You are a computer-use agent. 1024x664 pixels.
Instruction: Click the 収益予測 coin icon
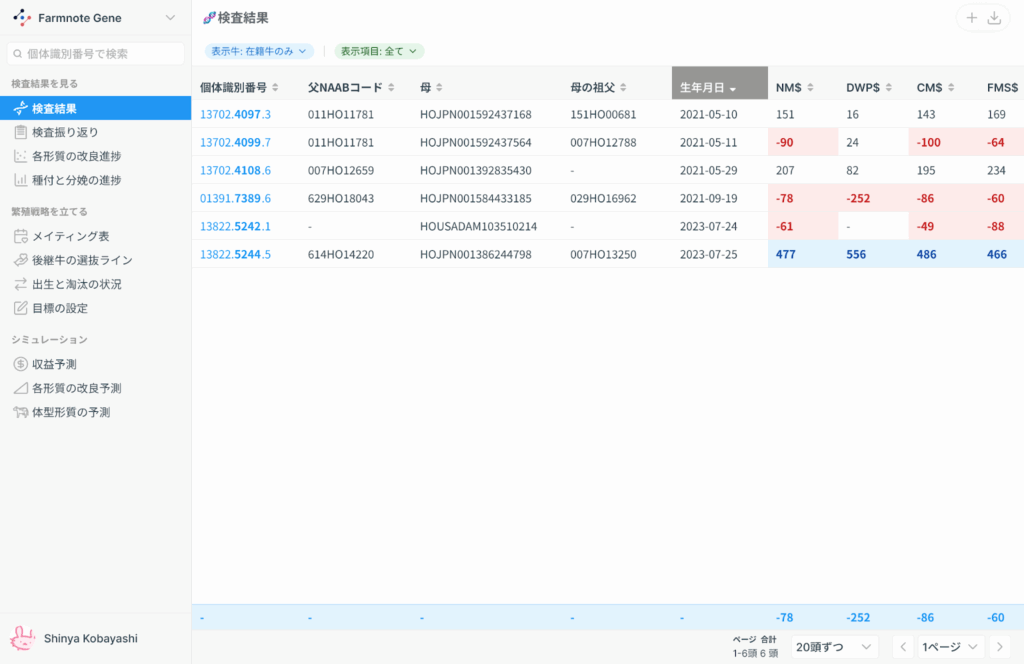[x=21, y=364]
